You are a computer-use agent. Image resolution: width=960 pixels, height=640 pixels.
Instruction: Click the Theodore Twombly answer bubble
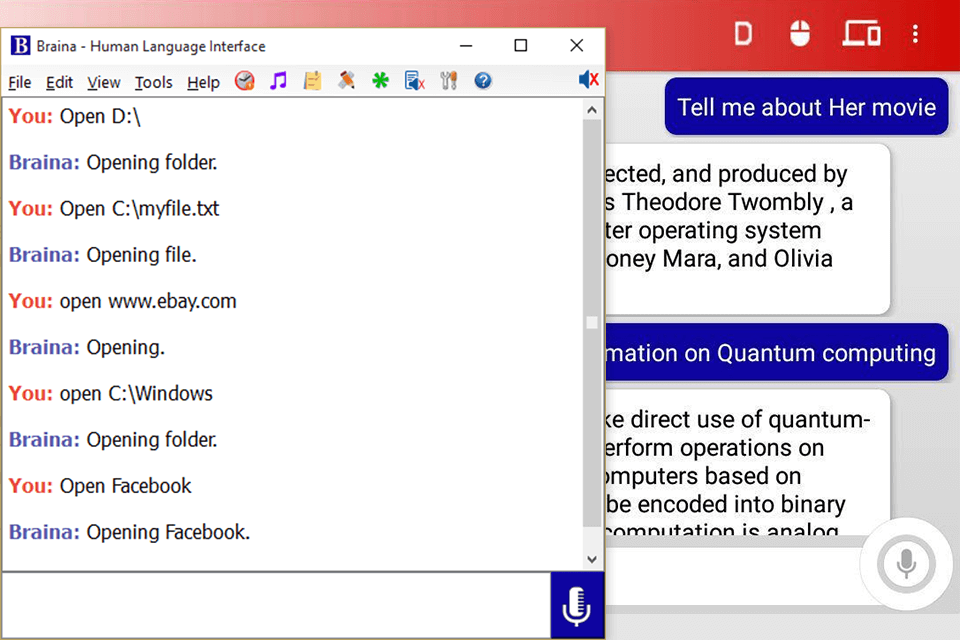747,229
